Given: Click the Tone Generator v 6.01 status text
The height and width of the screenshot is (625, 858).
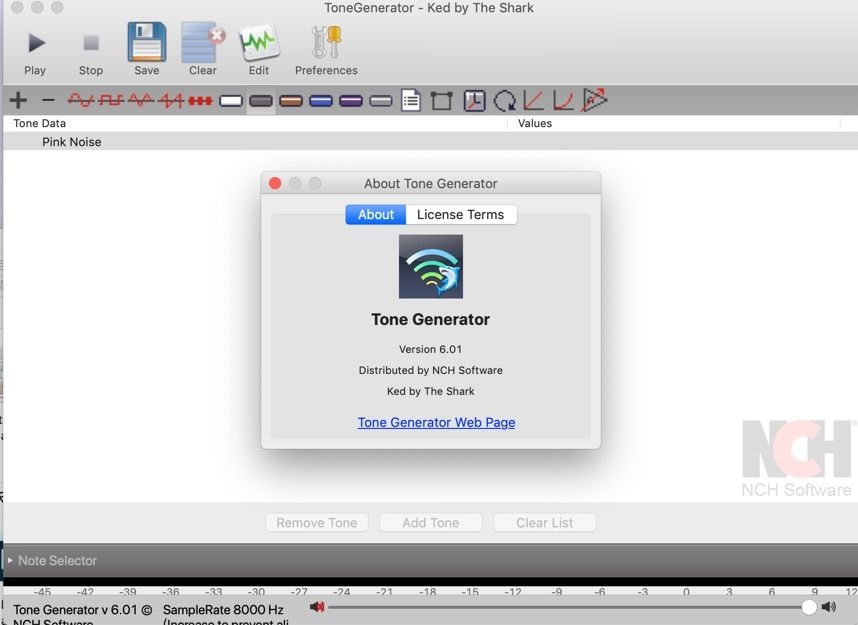Looking at the screenshot, I should pyautogui.click(x=83, y=610).
